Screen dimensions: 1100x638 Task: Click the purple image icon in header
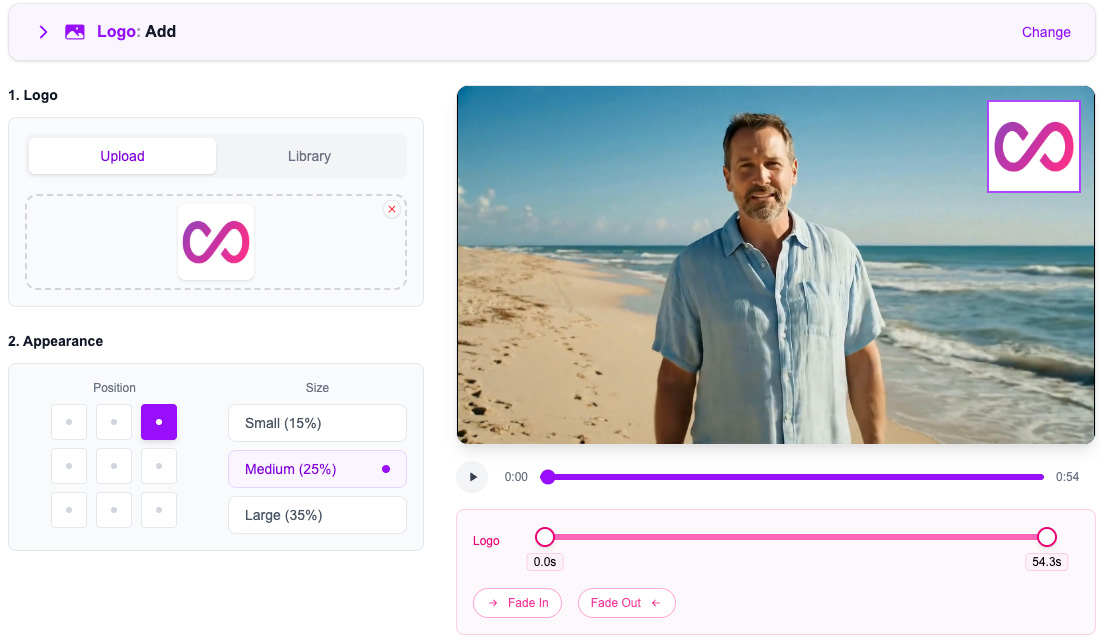75,32
